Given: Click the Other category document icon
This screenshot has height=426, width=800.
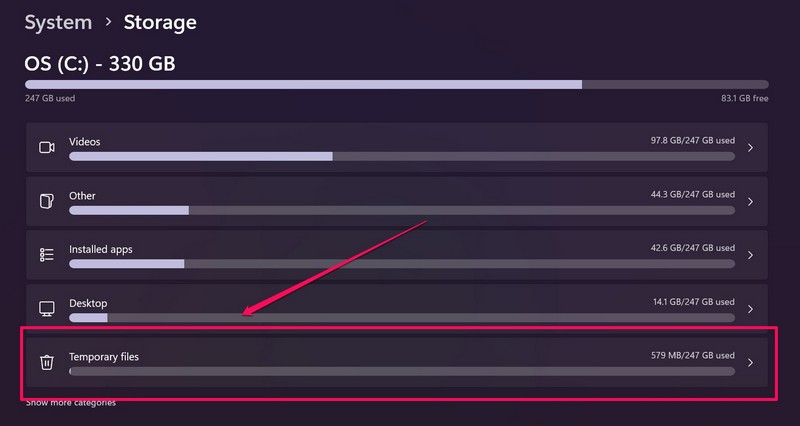Looking at the screenshot, I should tap(46, 201).
